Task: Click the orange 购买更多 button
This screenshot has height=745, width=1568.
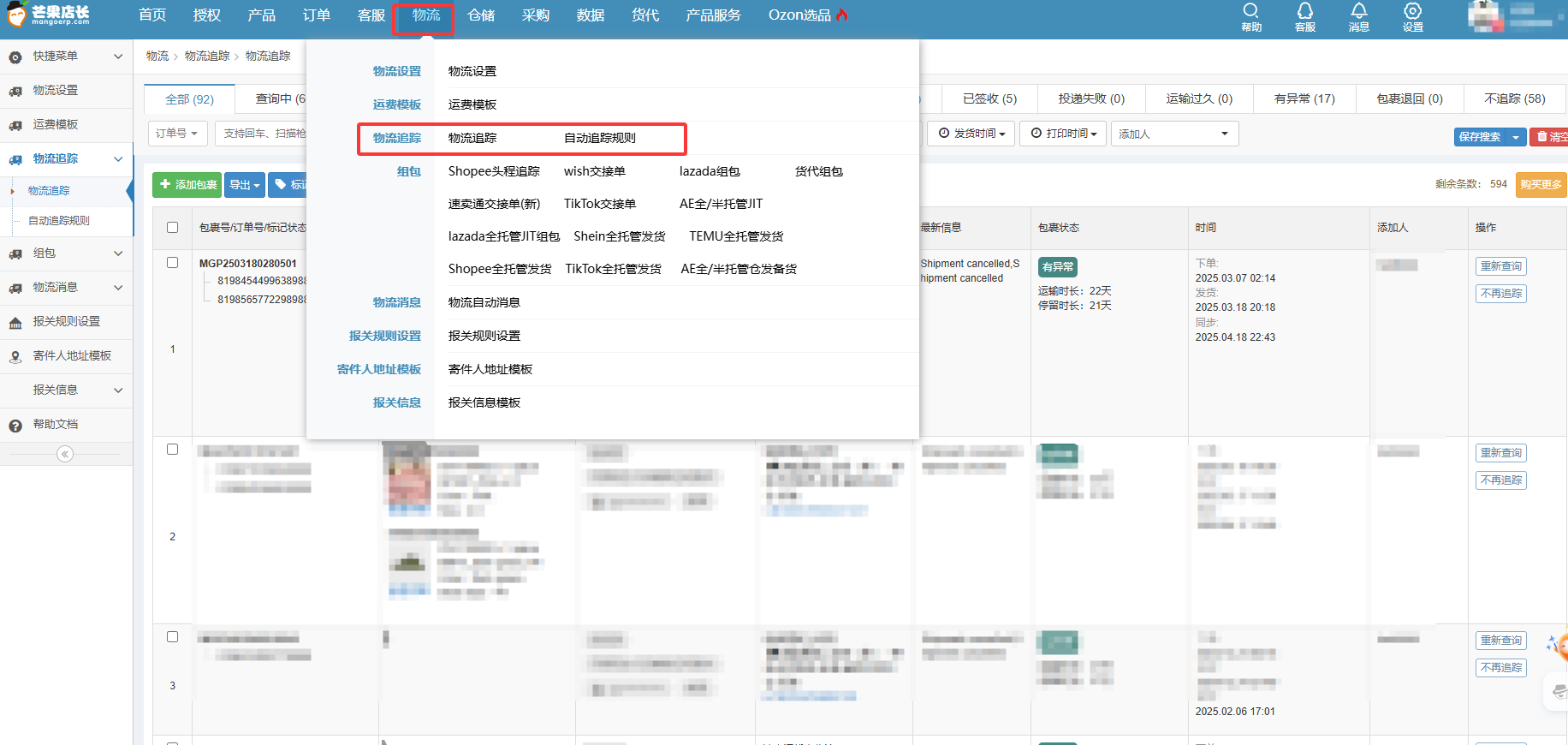Action: (x=1541, y=185)
